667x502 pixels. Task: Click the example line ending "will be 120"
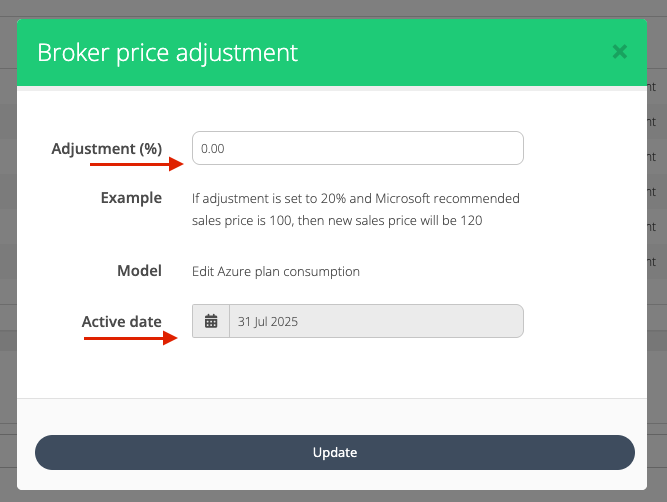tap(337, 220)
